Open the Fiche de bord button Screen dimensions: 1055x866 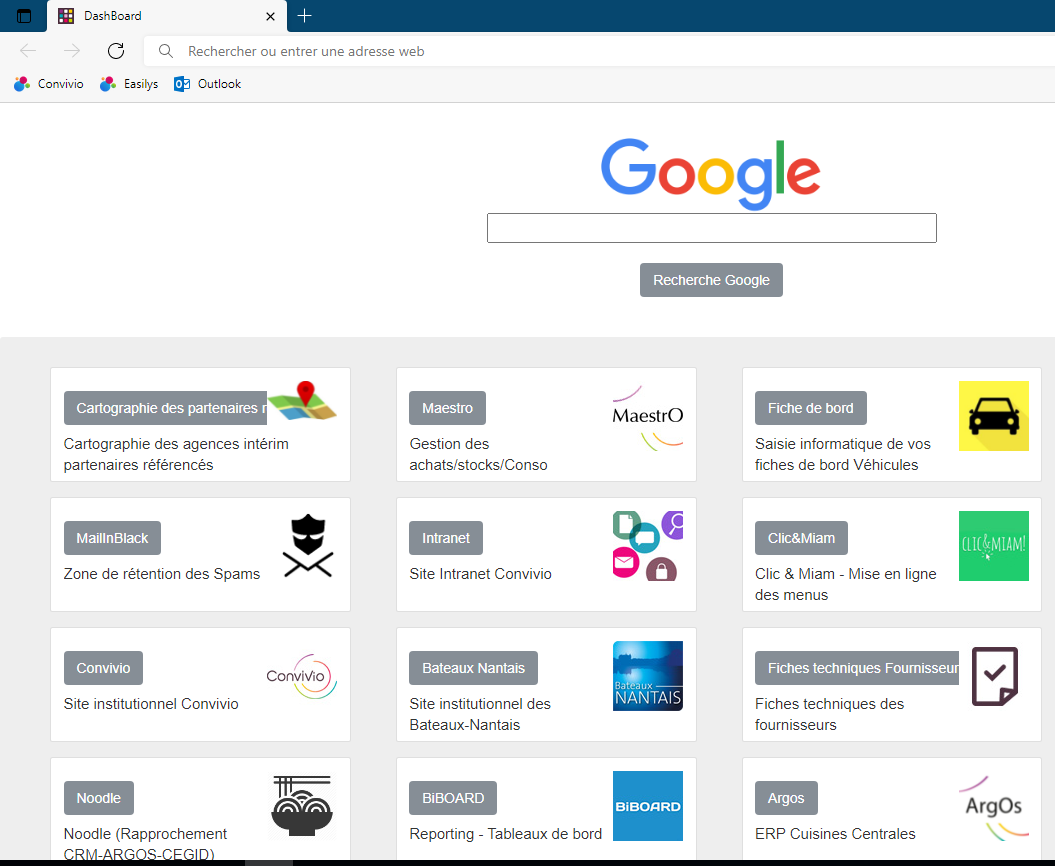coord(810,408)
